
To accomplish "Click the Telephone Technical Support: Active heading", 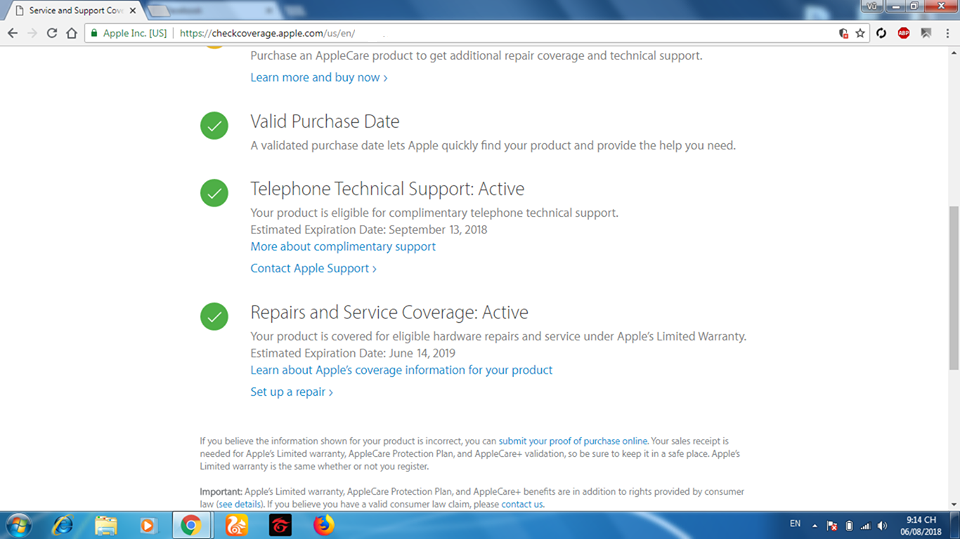I will click(x=387, y=189).
